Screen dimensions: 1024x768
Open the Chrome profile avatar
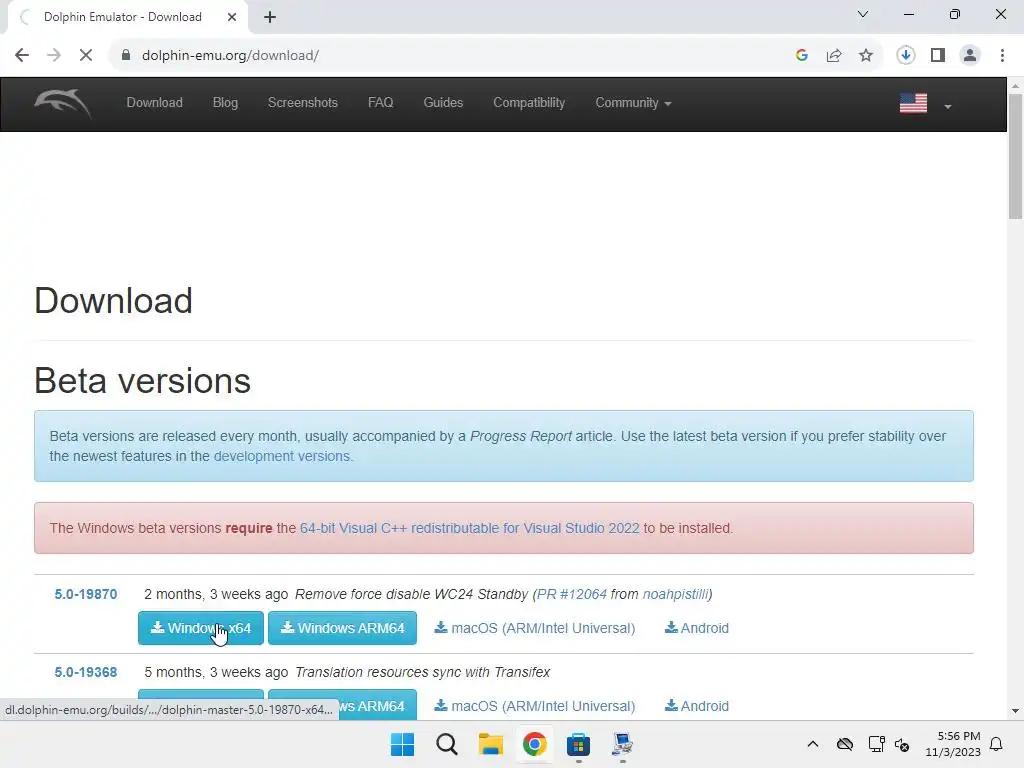970,56
